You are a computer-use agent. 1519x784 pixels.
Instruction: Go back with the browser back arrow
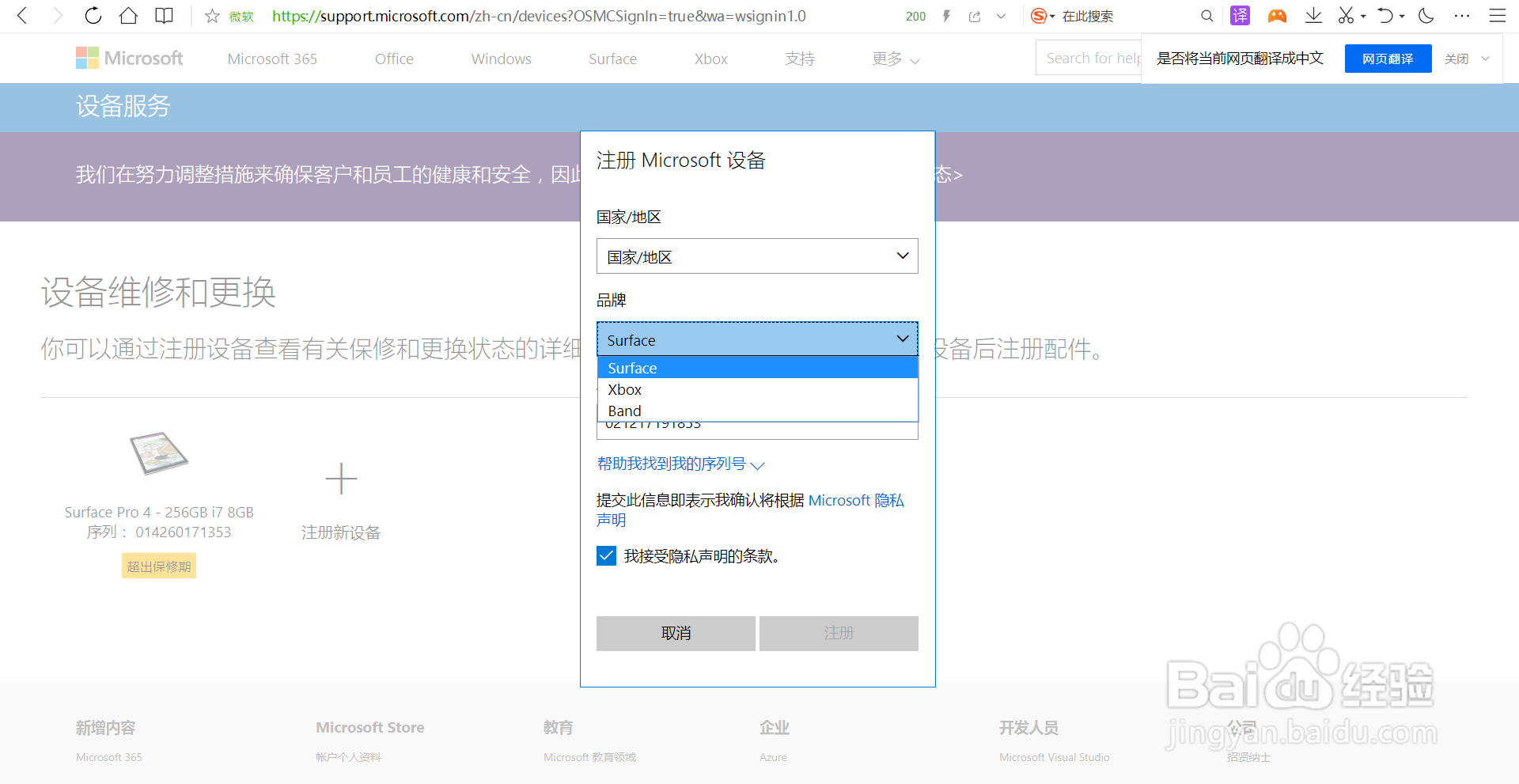coord(22,16)
